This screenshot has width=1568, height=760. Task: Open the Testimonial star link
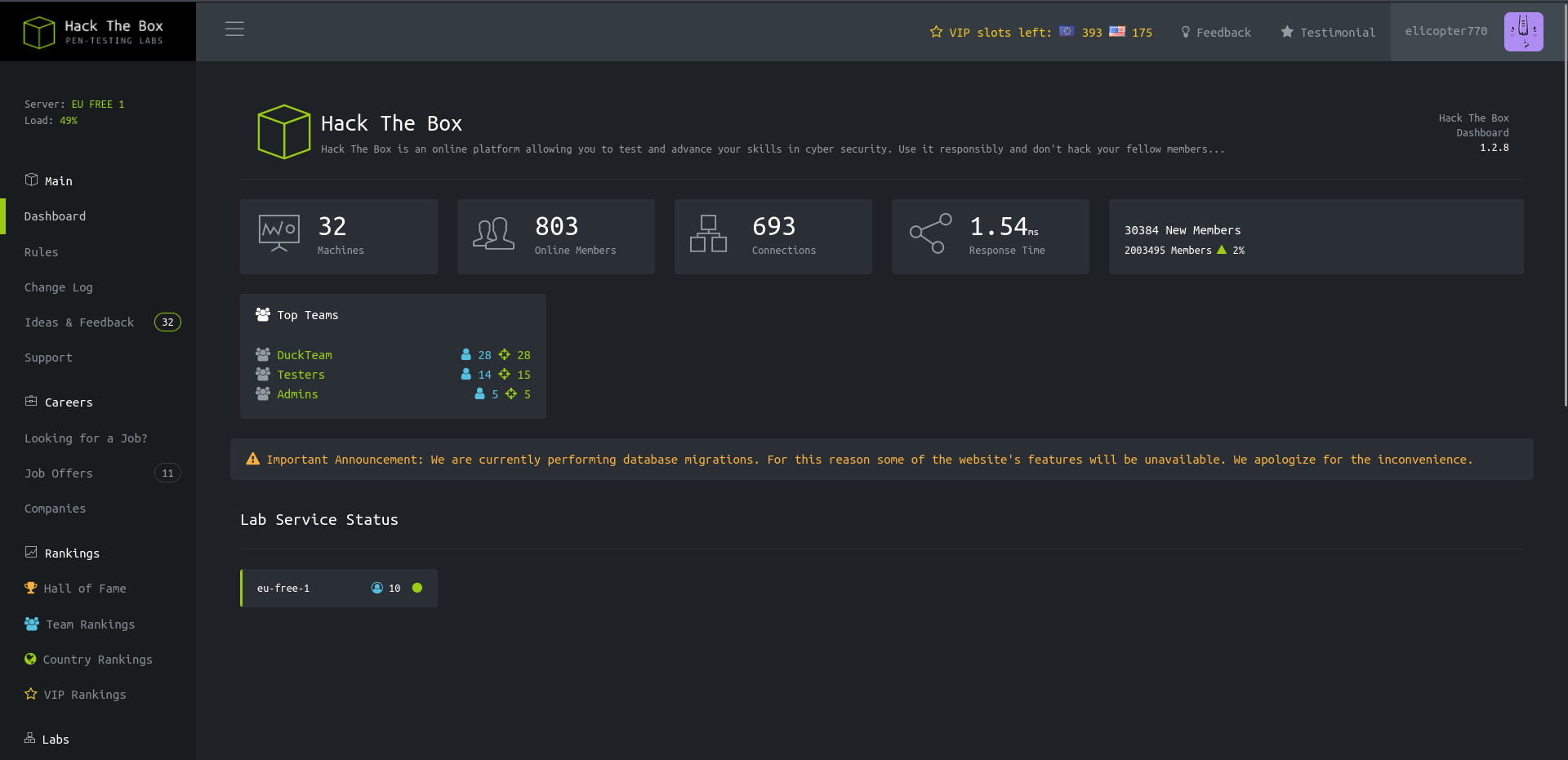pos(1327,33)
